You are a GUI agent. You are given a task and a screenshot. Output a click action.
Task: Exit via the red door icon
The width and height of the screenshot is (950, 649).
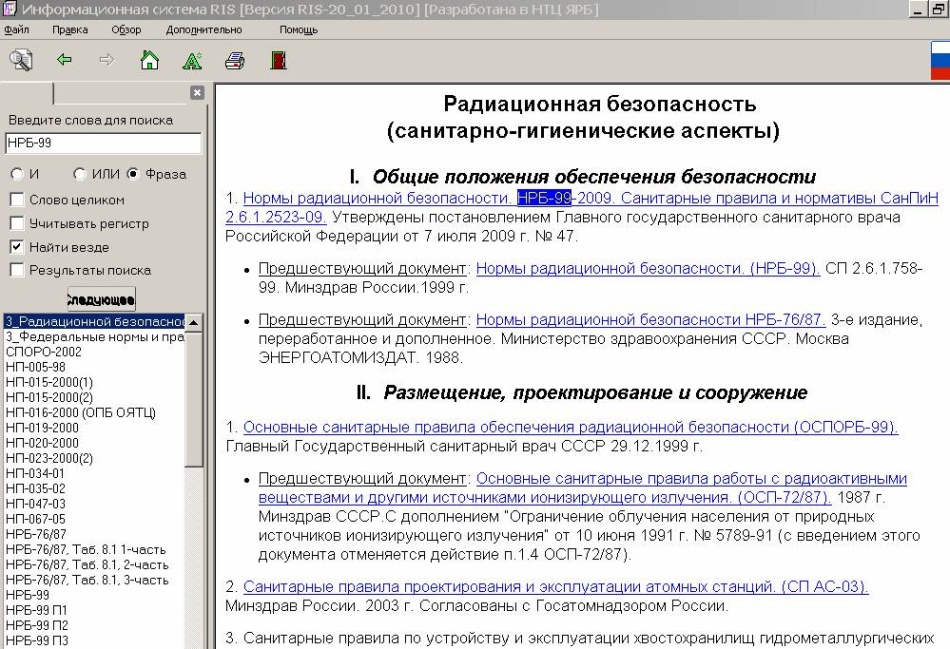click(278, 60)
